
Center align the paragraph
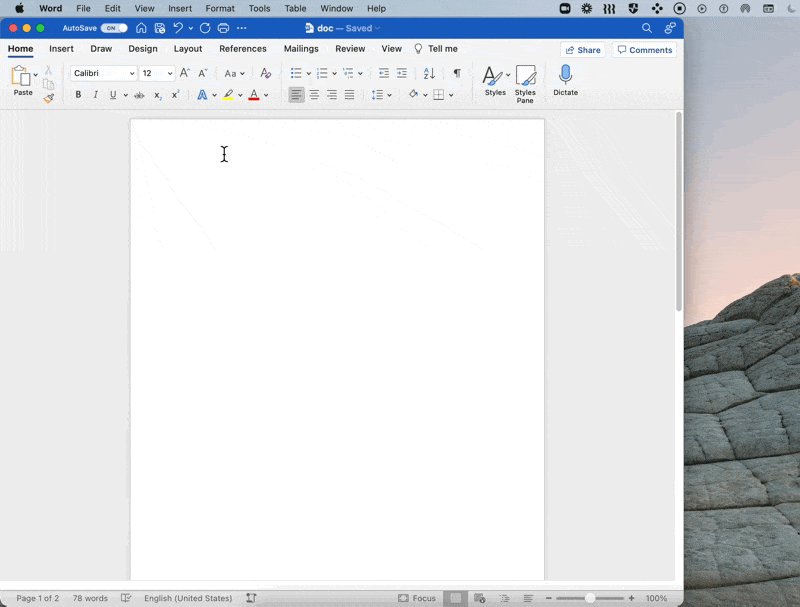point(315,95)
